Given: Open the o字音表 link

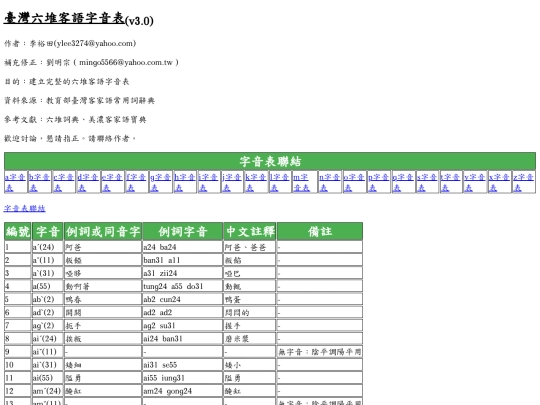Looking at the screenshot, I should pyautogui.click(x=354, y=182).
